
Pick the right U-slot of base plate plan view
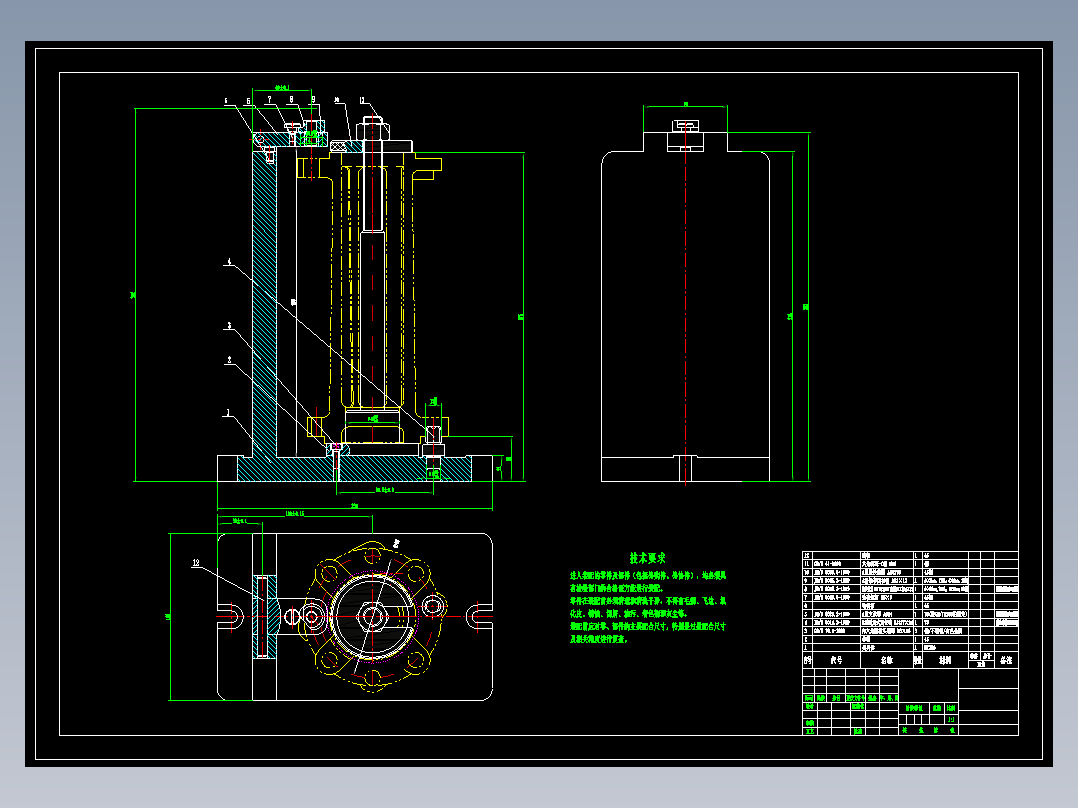(x=479, y=616)
